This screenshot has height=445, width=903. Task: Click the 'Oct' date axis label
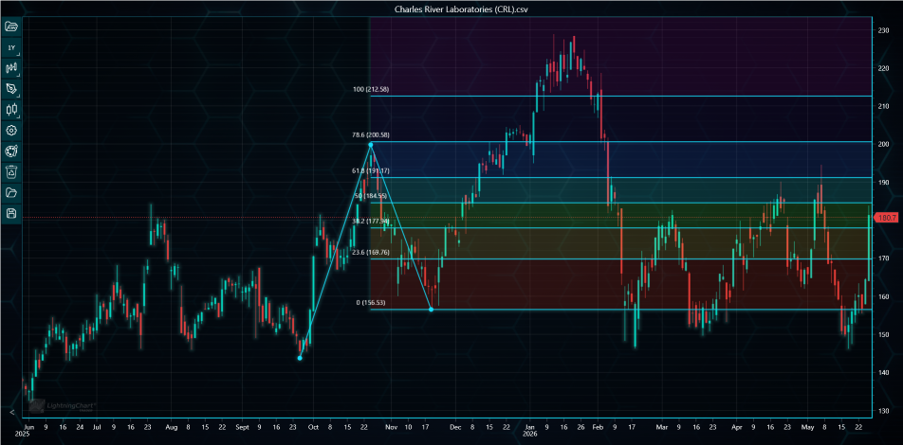click(313, 428)
